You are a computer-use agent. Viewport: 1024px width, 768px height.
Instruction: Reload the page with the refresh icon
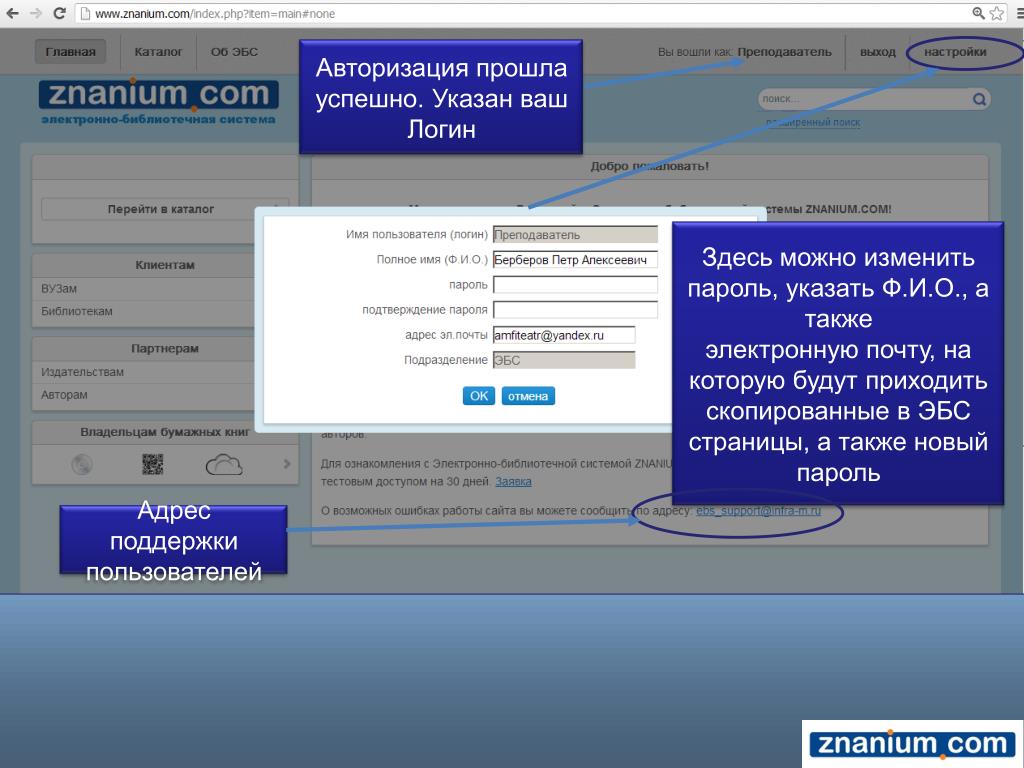point(59,13)
